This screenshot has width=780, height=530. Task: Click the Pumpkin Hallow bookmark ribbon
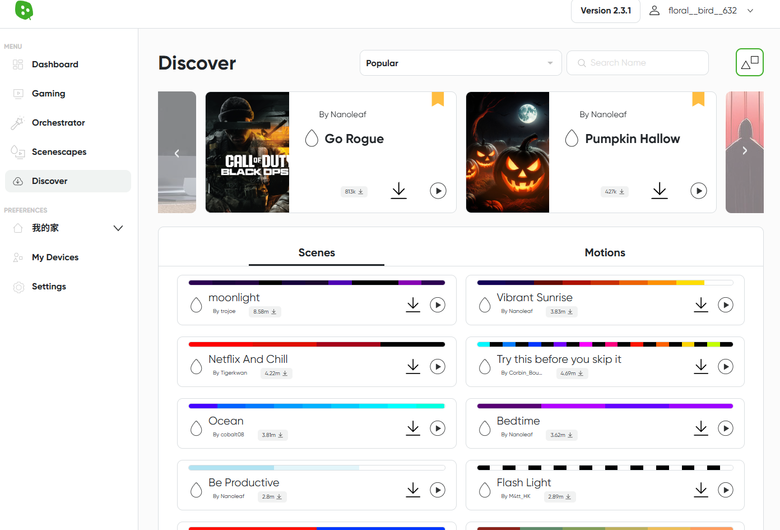[x=698, y=99]
